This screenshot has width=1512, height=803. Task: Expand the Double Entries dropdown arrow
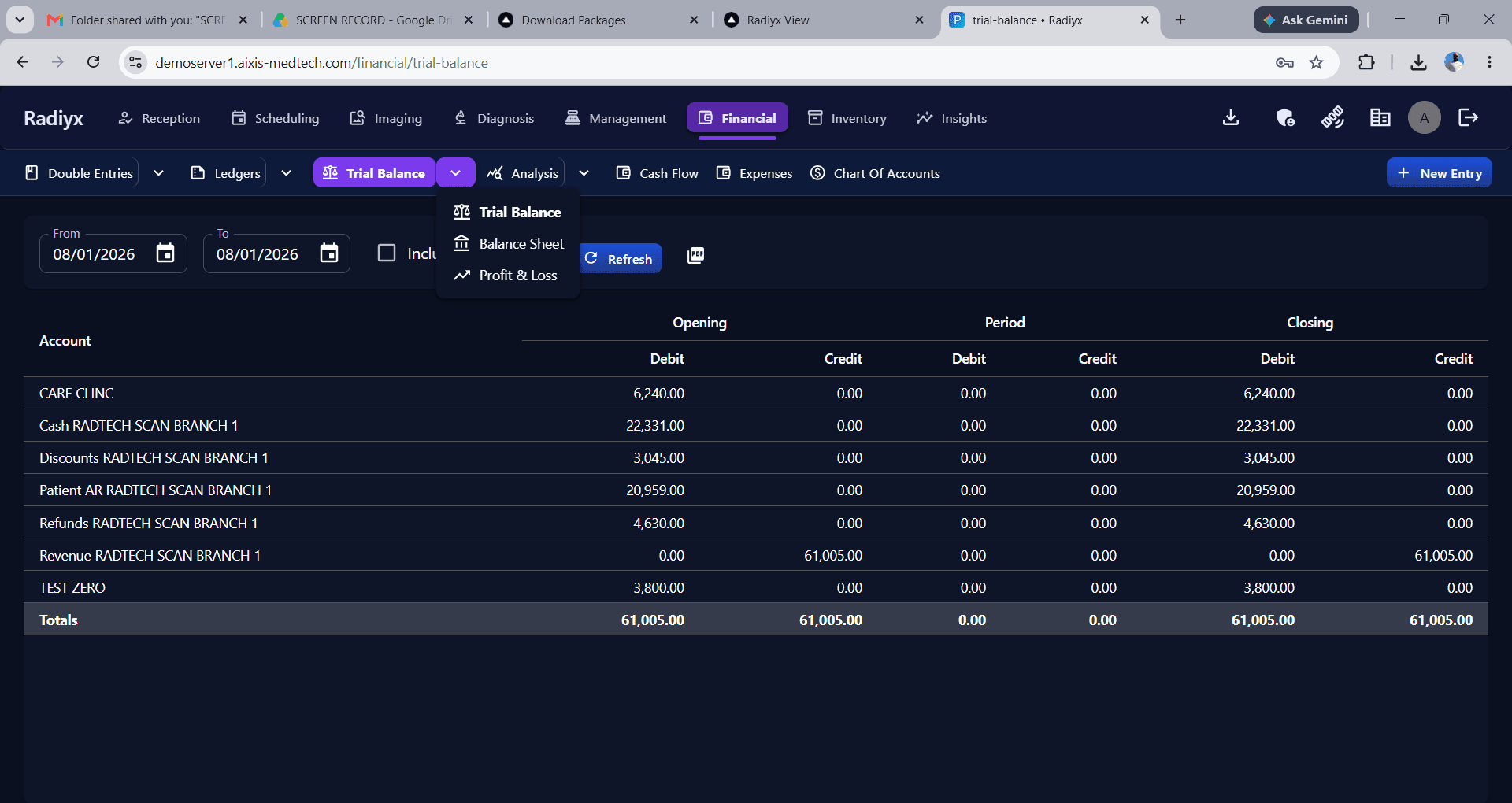158,173
